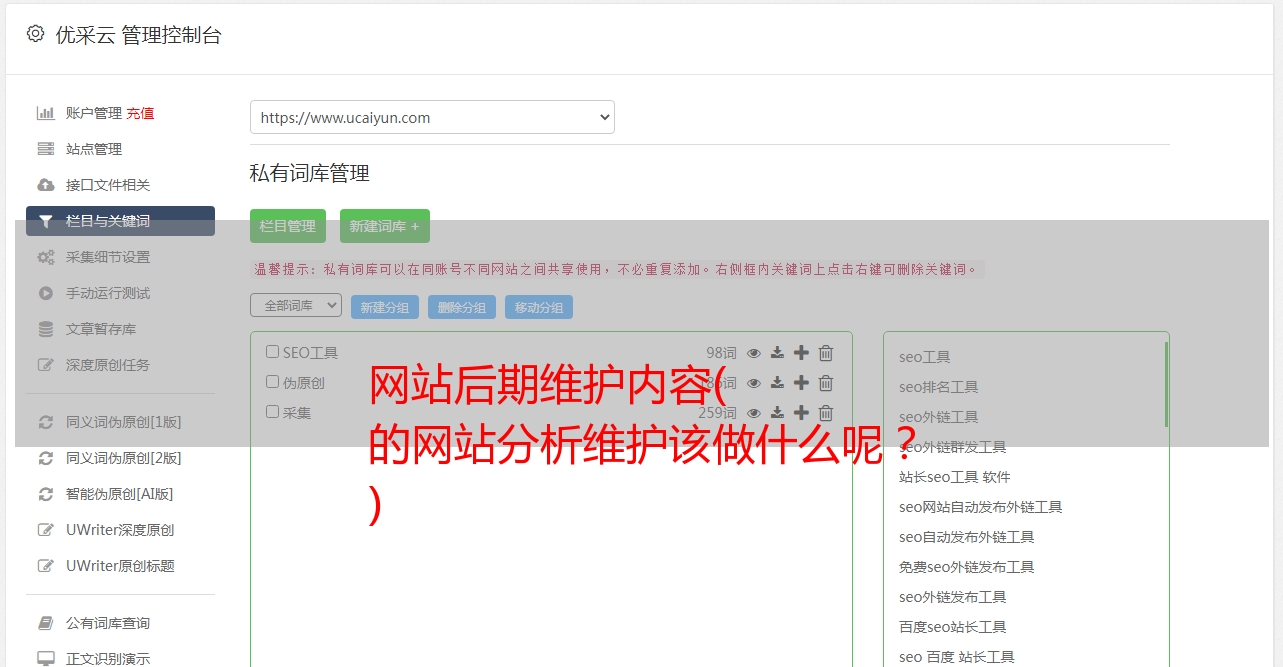
Task: Click the 删除分组 button
Action: coord(462,307)
